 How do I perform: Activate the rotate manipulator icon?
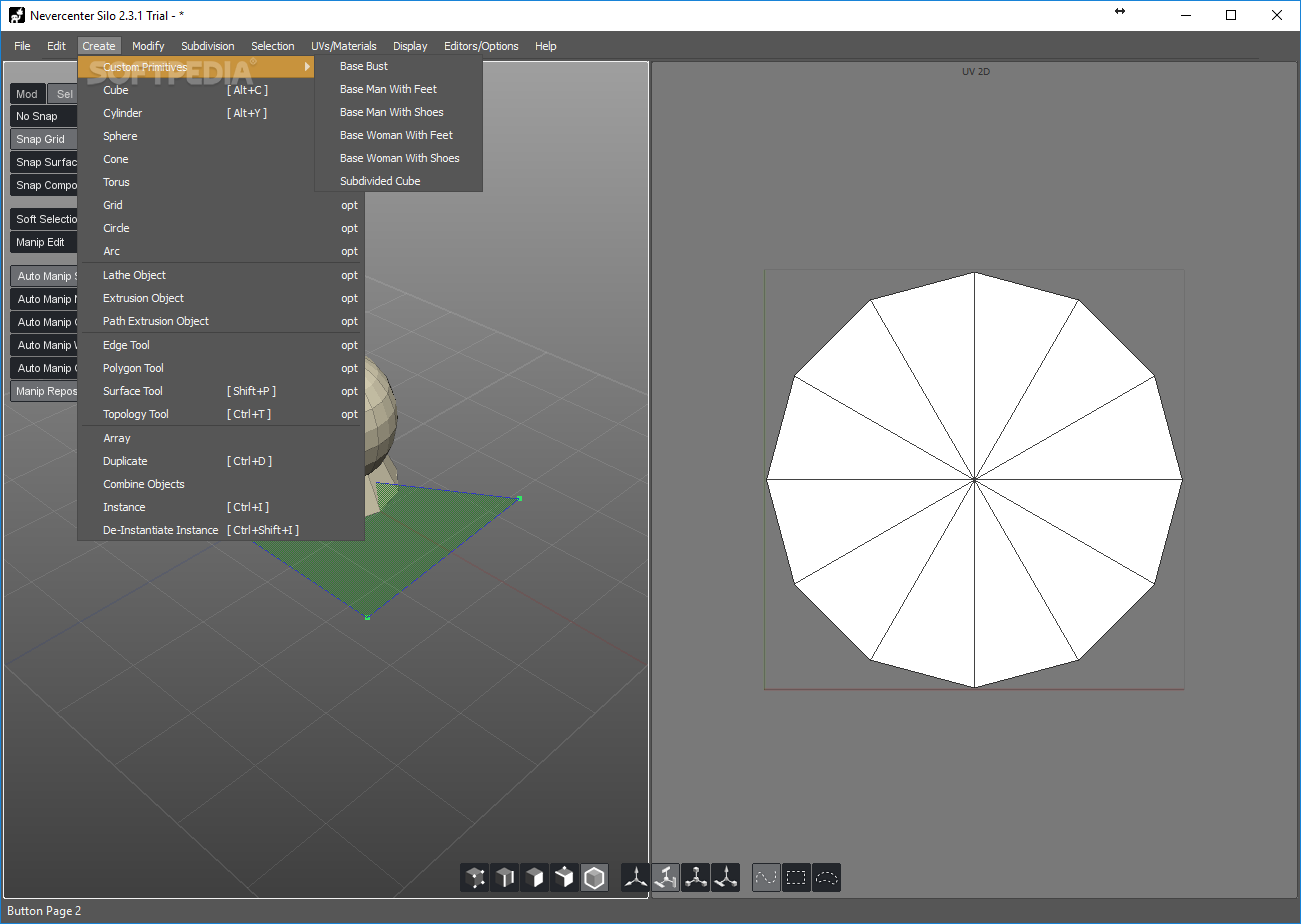[x=666, y=878]
